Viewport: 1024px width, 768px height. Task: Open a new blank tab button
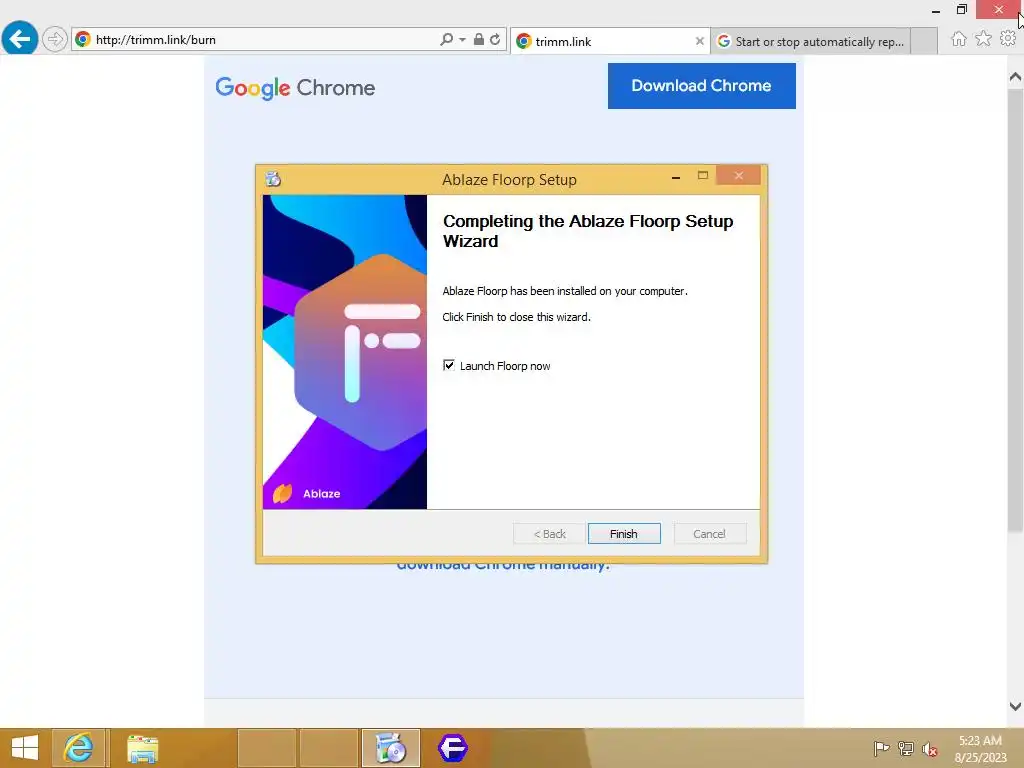coord(923,41)
